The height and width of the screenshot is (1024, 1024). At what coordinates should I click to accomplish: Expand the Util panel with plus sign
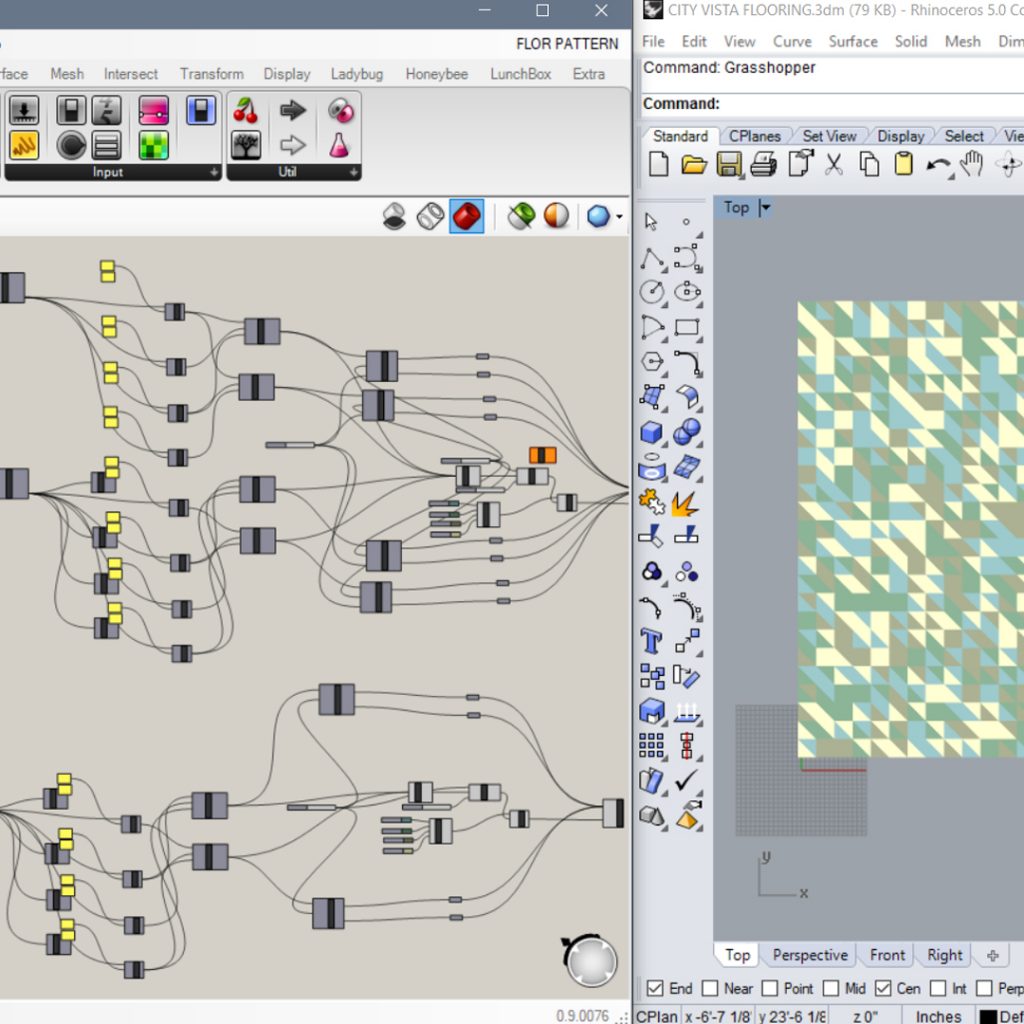pyautogui.click(x=353, y=172)
